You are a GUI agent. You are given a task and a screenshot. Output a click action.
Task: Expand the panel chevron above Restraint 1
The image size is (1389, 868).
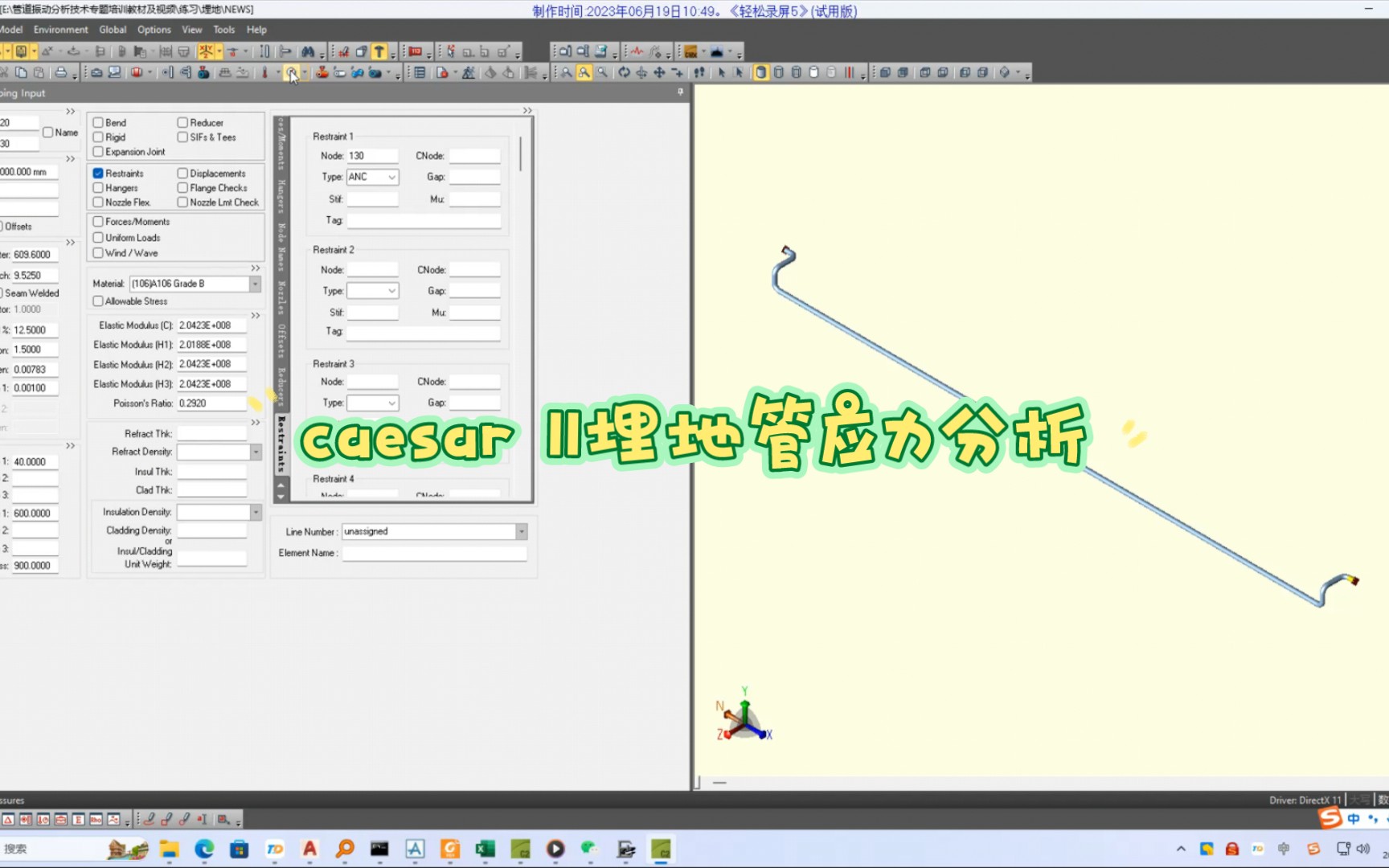click(x=527, y=111)
